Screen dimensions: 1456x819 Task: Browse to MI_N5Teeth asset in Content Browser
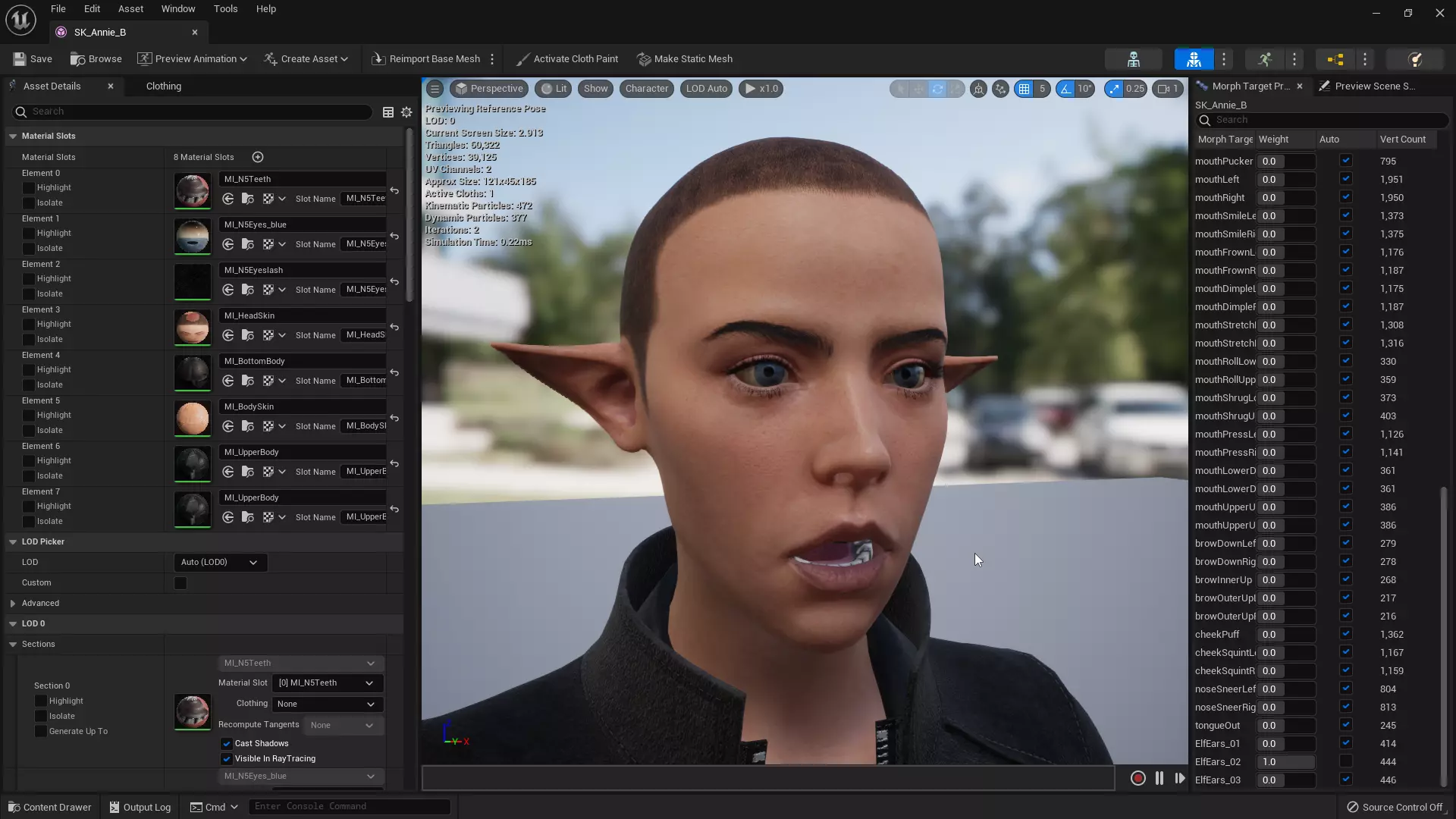(248, 199)
